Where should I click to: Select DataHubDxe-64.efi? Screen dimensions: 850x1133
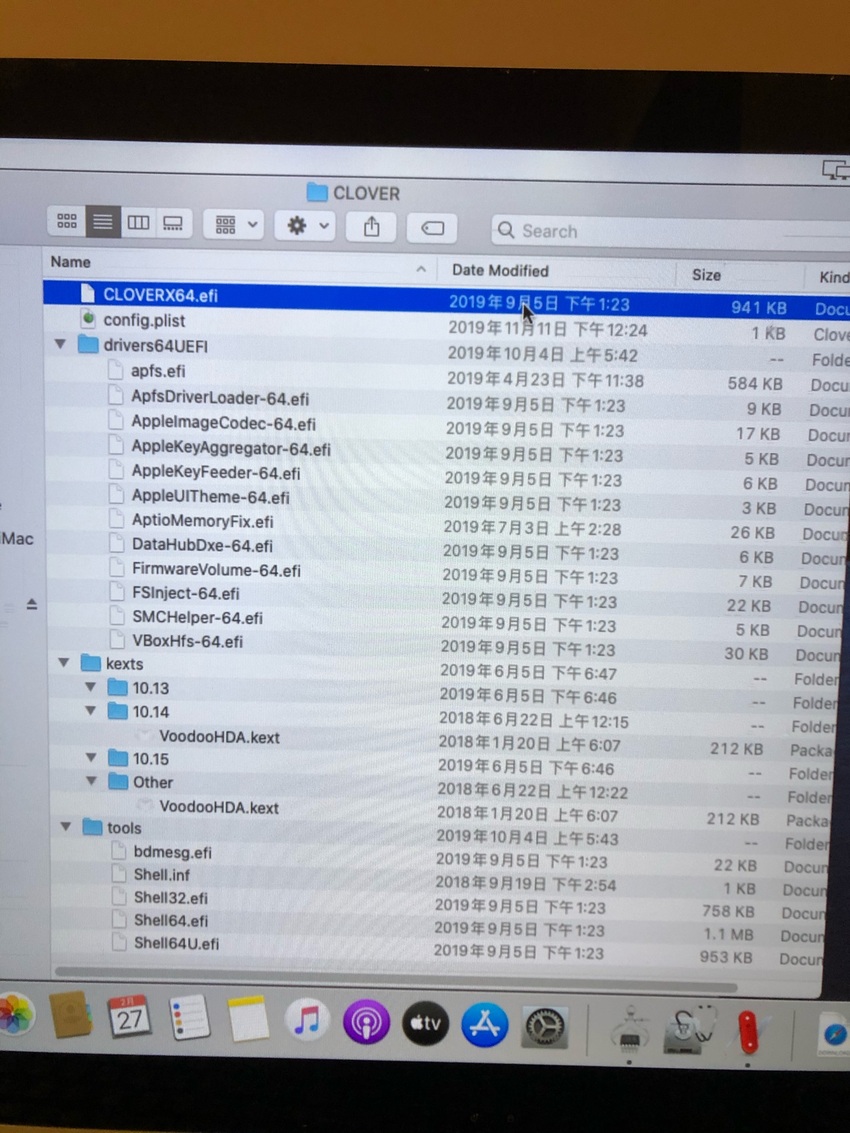coord(202,546)
